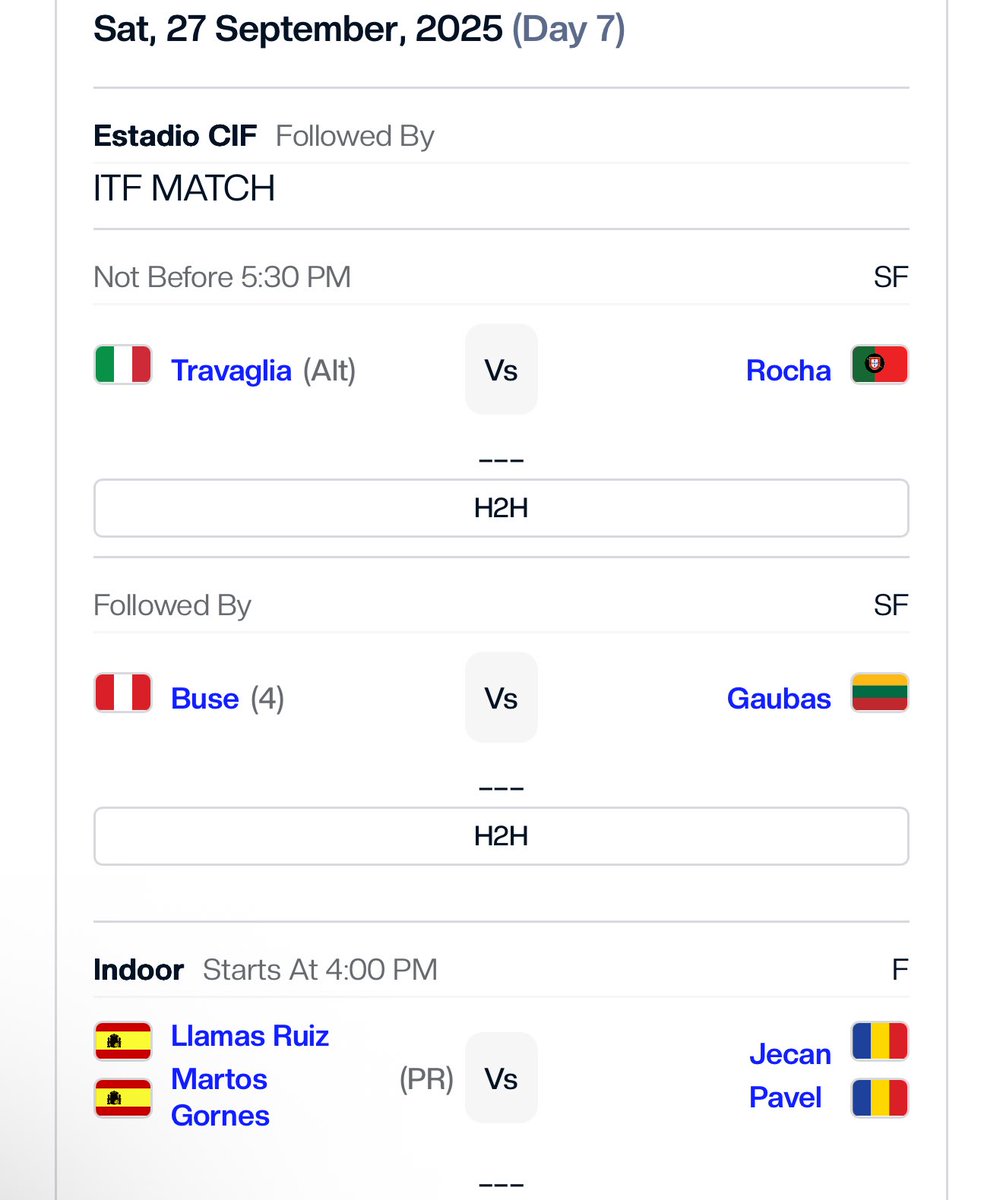Click Peru flag beside Buse
This screenshot has width=1003, height=1200.
[x=123, y=693]
